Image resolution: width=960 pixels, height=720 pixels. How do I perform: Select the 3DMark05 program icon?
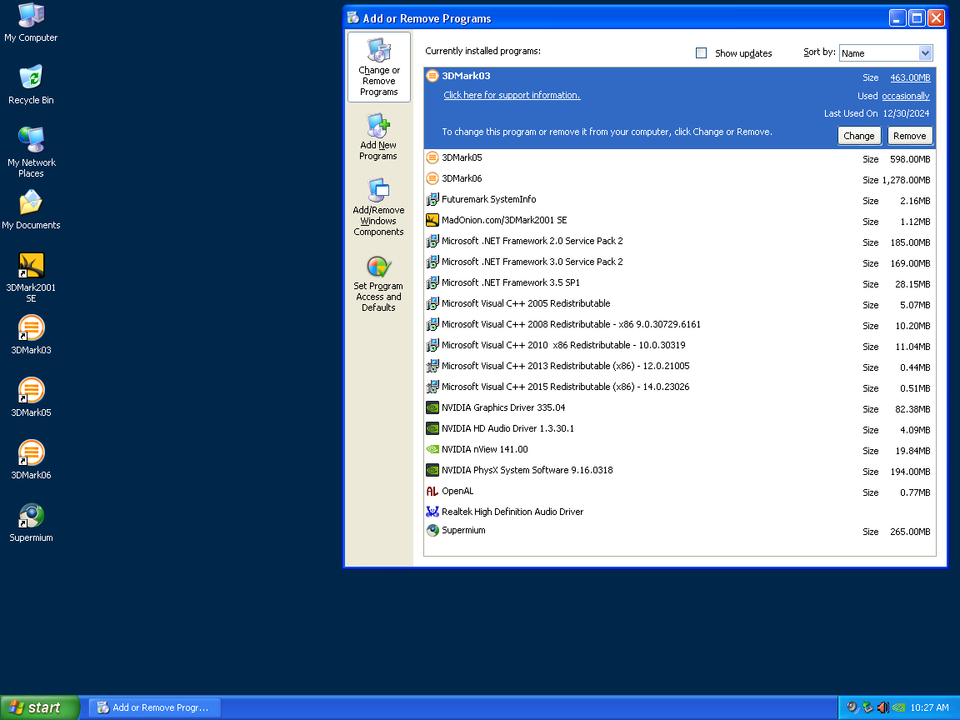coord(433,157)
